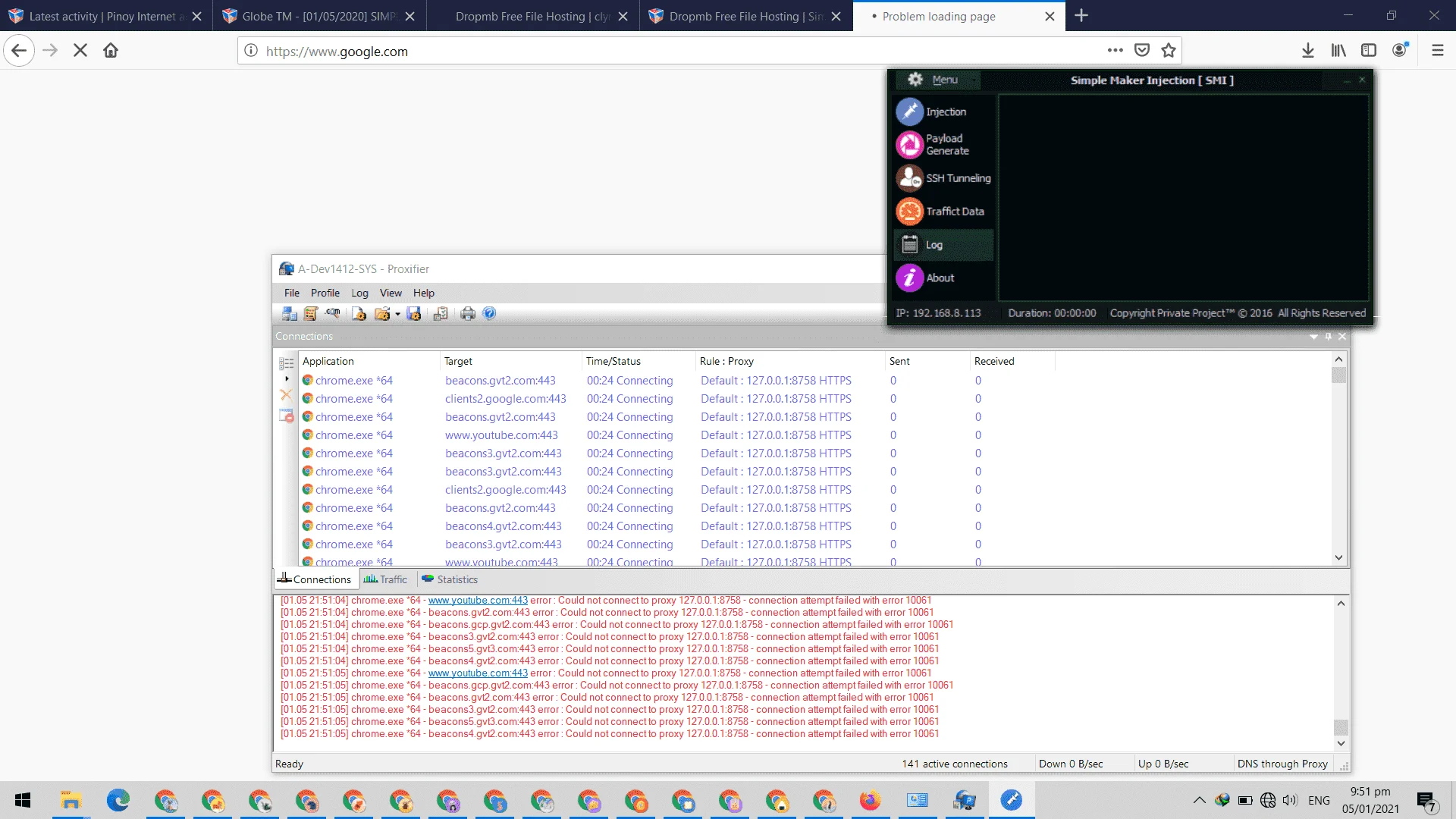Viewport: 1456px width, 819px height.
Task: Open the Firefox hamburger menu
Action: (x=1437, y=51)
